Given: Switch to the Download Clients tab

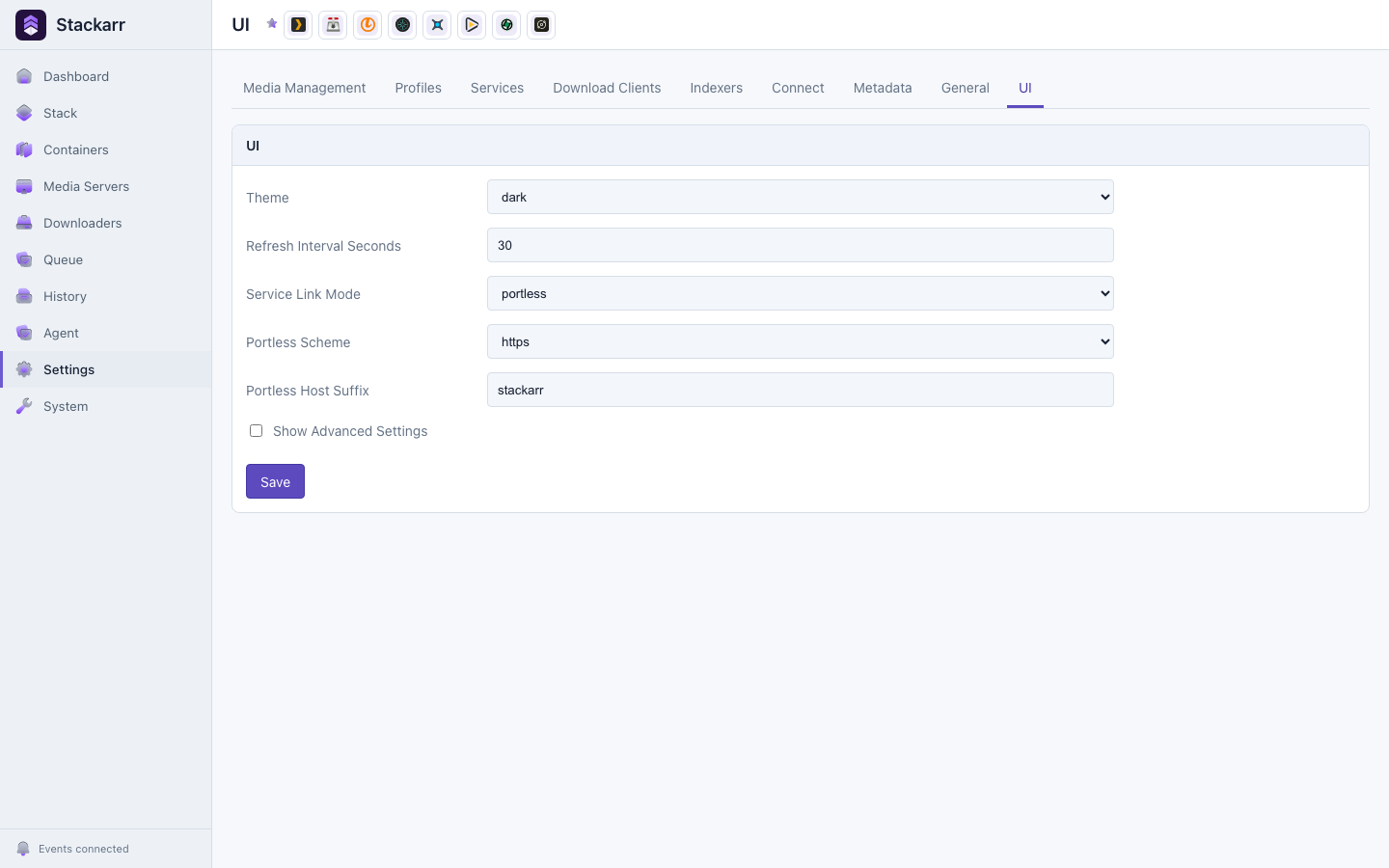Looking at the screenshot, I should (607, 88).
